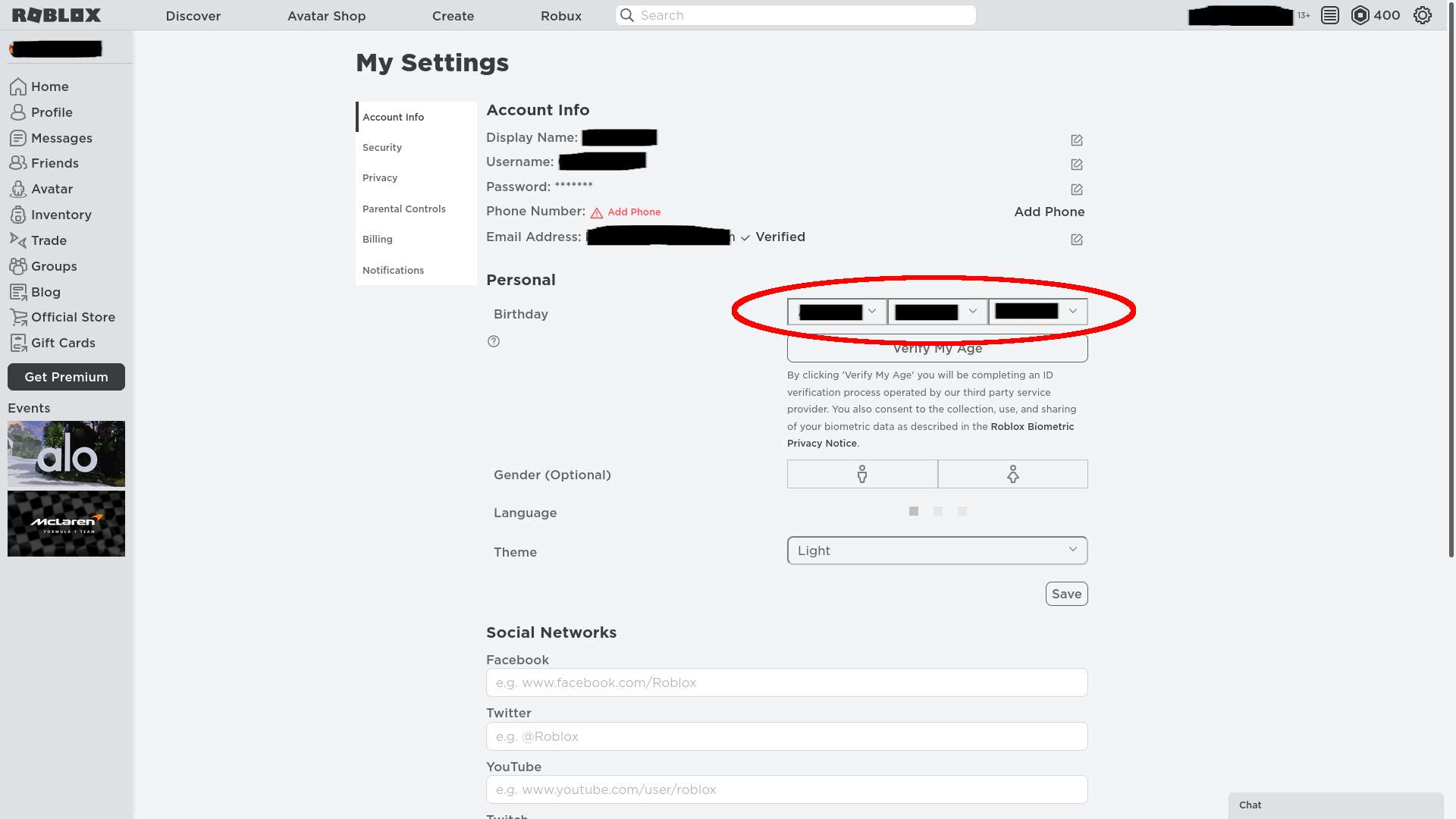1456x819 pixels.
Task: Click the Roblox logo
Action: (x=56, y=15)
